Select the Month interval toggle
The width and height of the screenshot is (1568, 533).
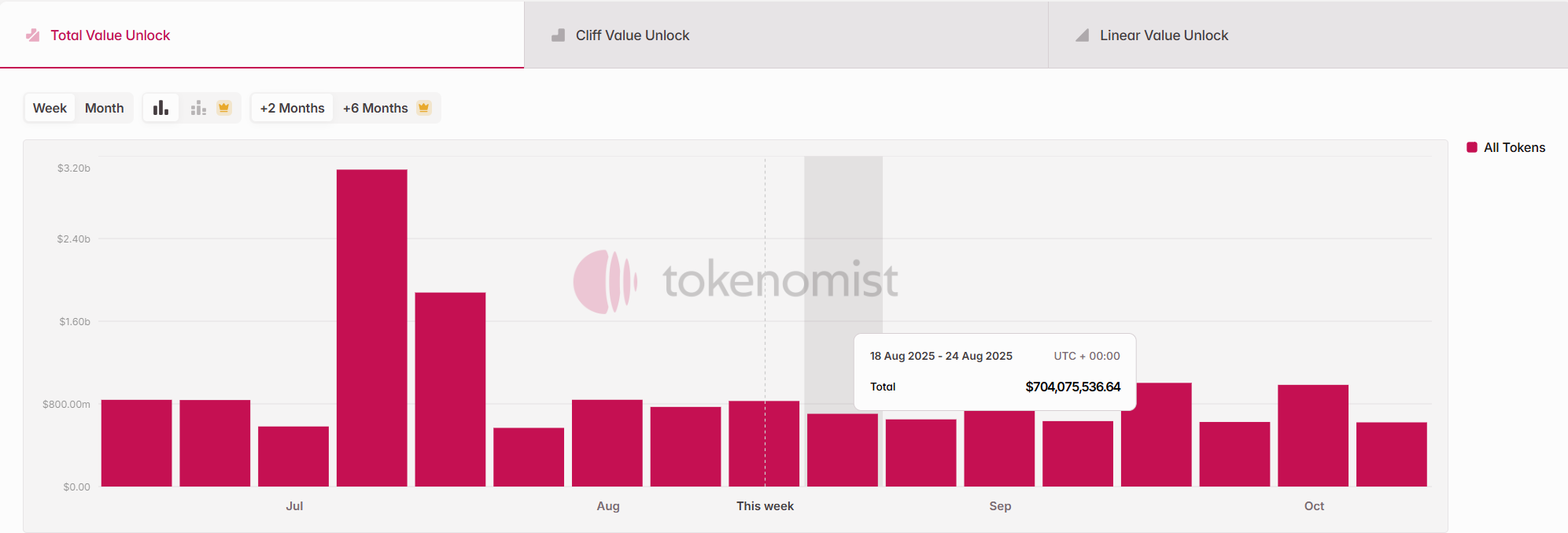pyautogui.click(x=104, y=108)
